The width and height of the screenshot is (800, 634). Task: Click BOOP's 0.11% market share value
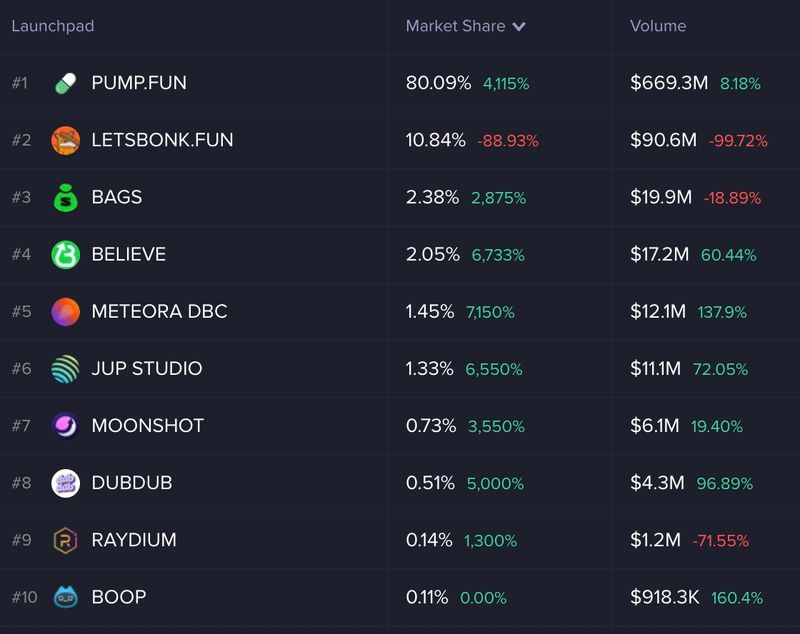[427, 597]
